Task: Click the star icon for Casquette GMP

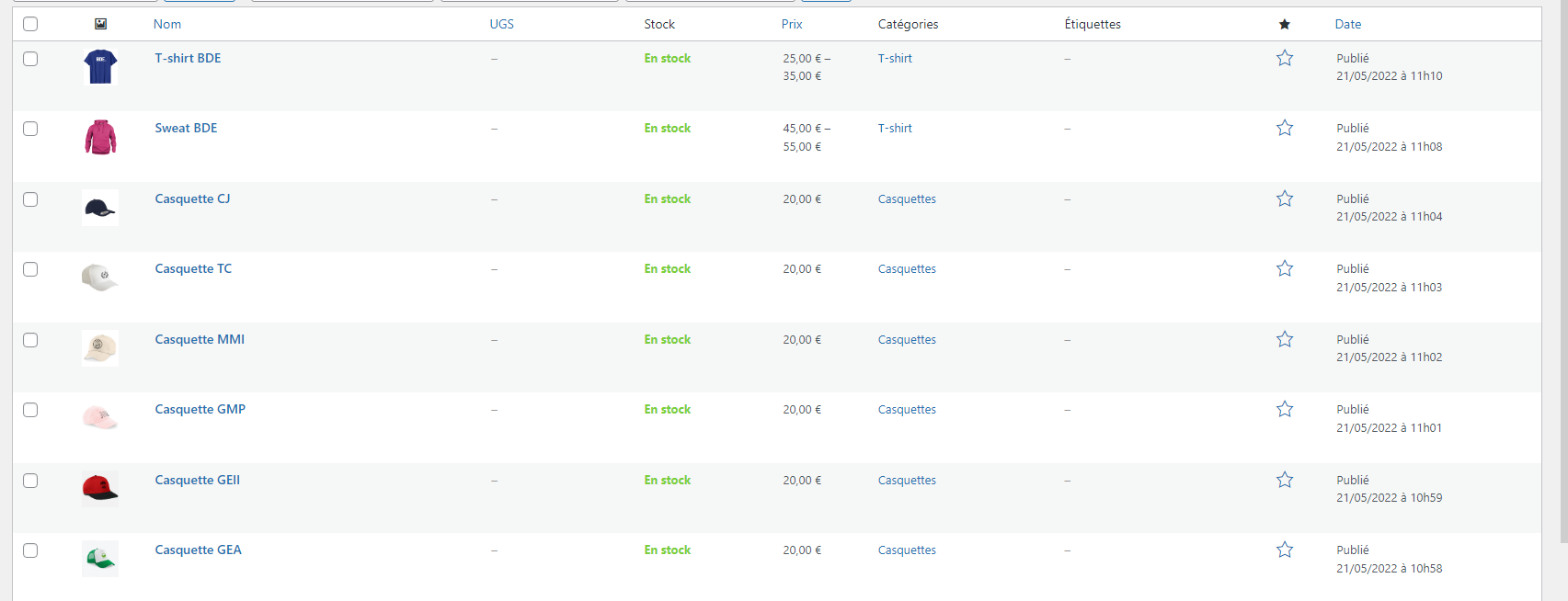Action: coord(1285,410)
